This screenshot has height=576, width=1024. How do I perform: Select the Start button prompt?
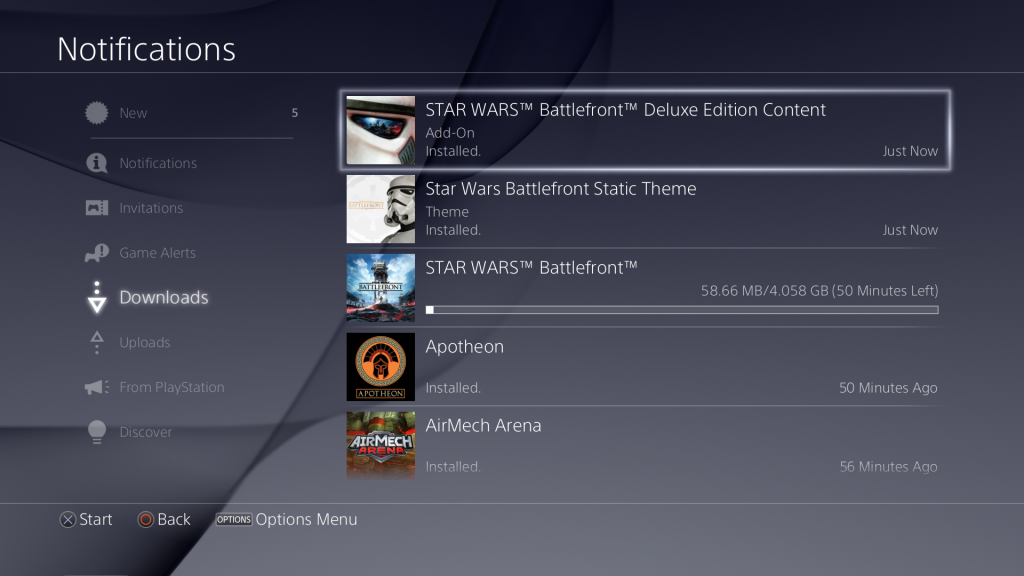click(x=86, y=519)
